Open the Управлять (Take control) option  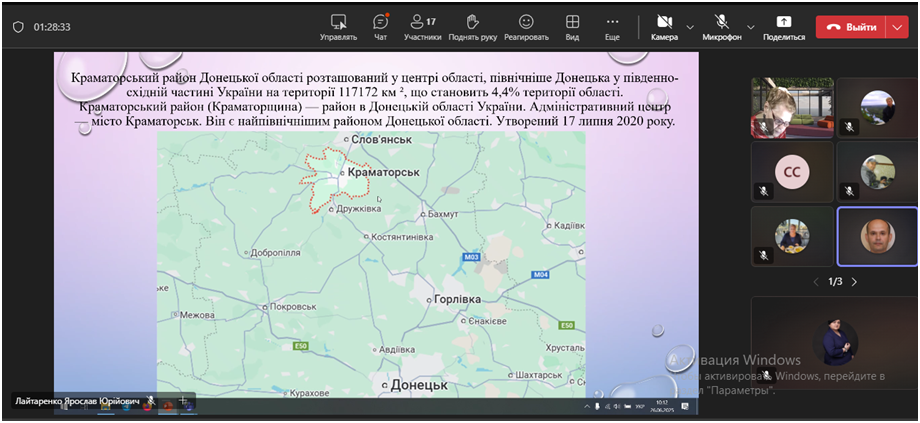point(338,27)
